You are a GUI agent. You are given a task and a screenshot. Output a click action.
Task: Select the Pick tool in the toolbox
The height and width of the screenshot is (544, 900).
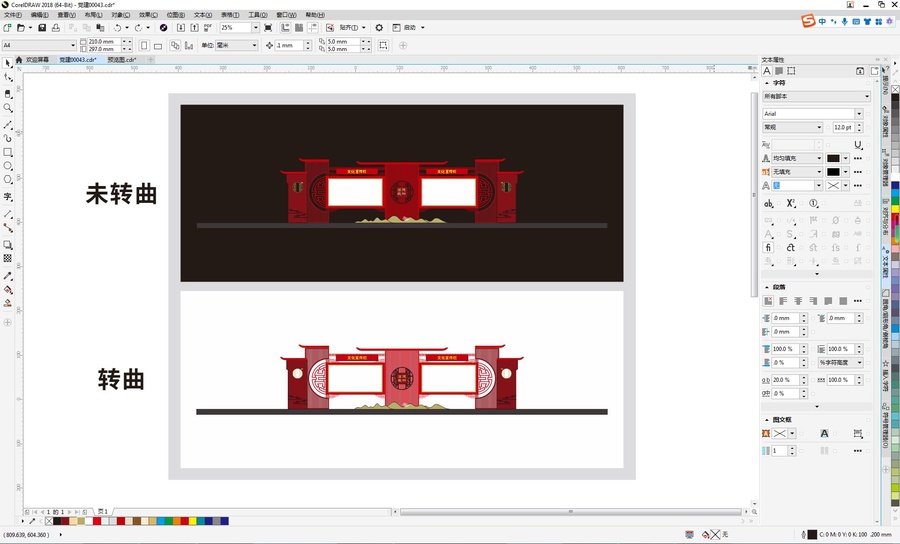(7, 63)
